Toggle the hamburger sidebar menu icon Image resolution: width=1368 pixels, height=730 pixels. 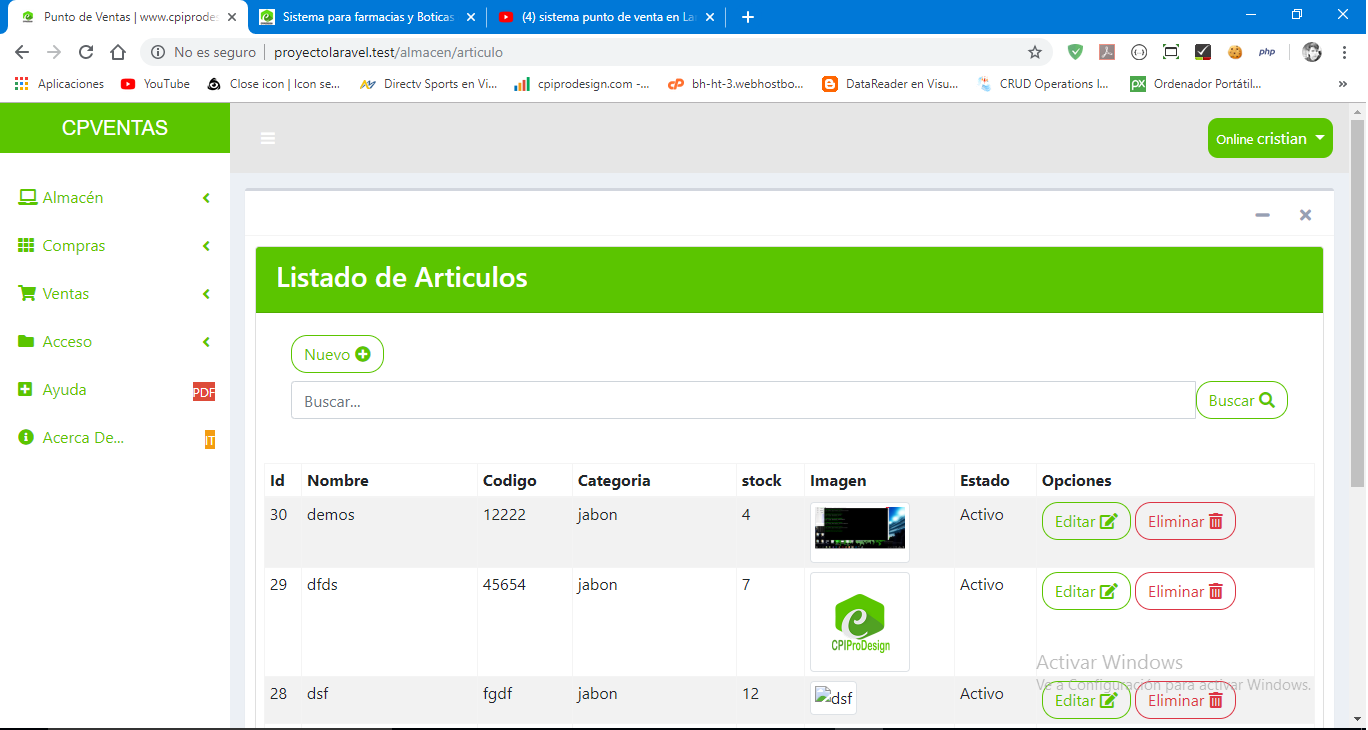pos(268,139)
